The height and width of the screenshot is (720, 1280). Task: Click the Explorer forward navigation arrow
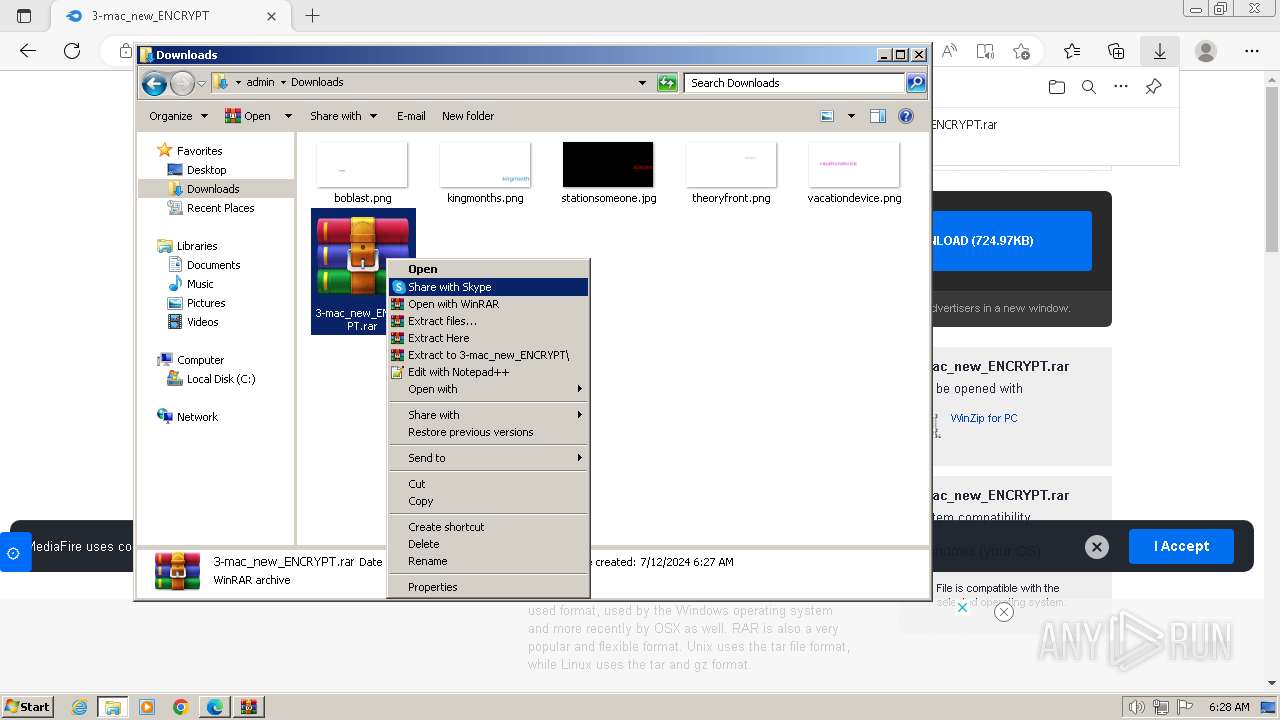click(182, 84)
